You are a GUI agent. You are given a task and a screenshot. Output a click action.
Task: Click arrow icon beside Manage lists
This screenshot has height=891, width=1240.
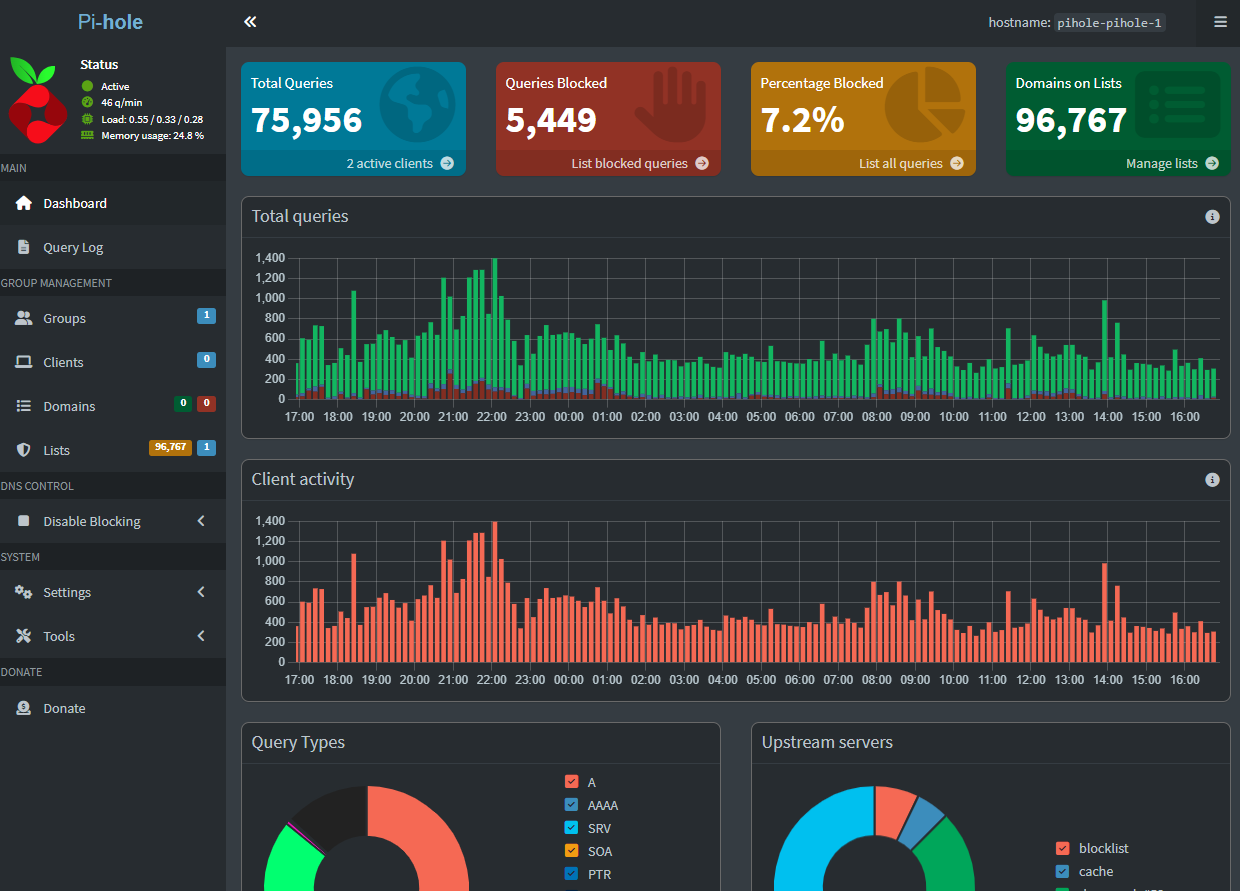[x=1212, y=163]
